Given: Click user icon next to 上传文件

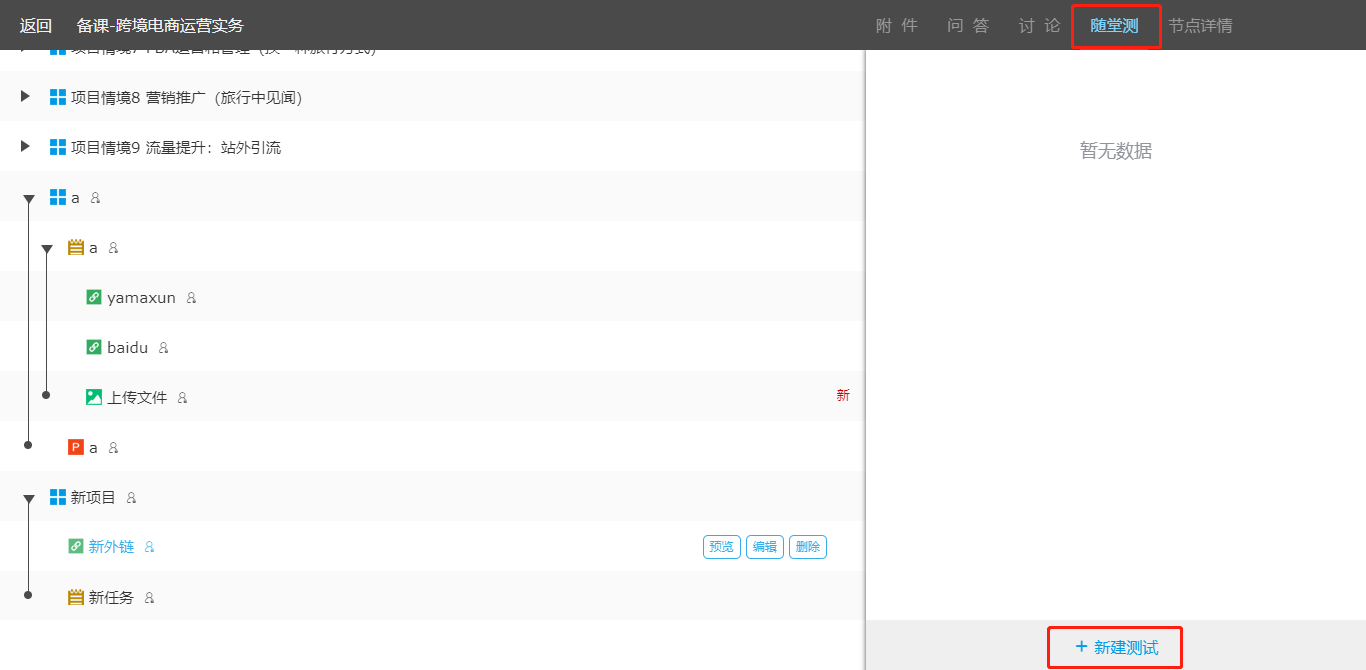Looking at the screenshot, I should [x=182, y=398].
